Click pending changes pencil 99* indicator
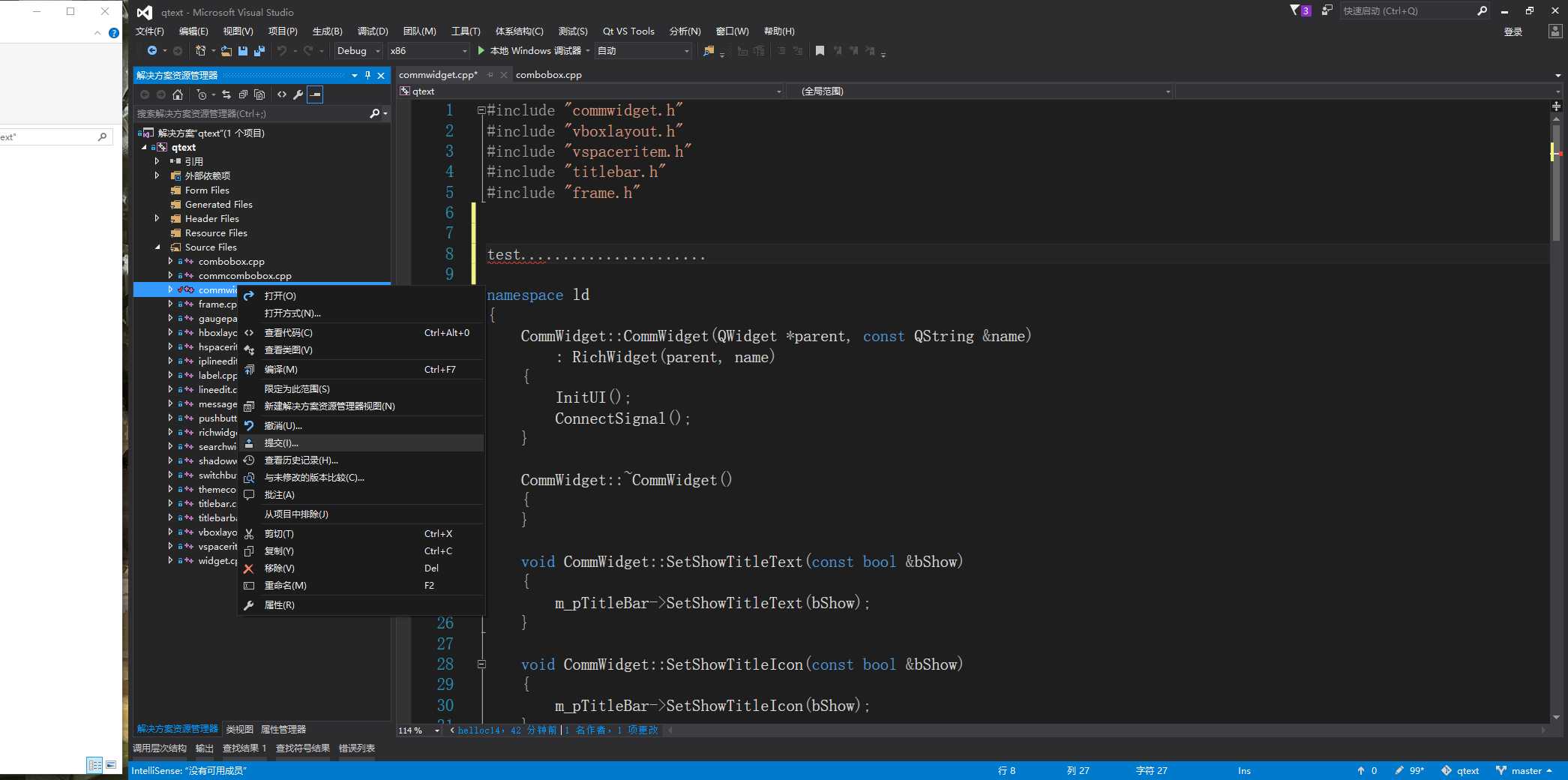The image size is (1568, 780). pos(1410,771)
